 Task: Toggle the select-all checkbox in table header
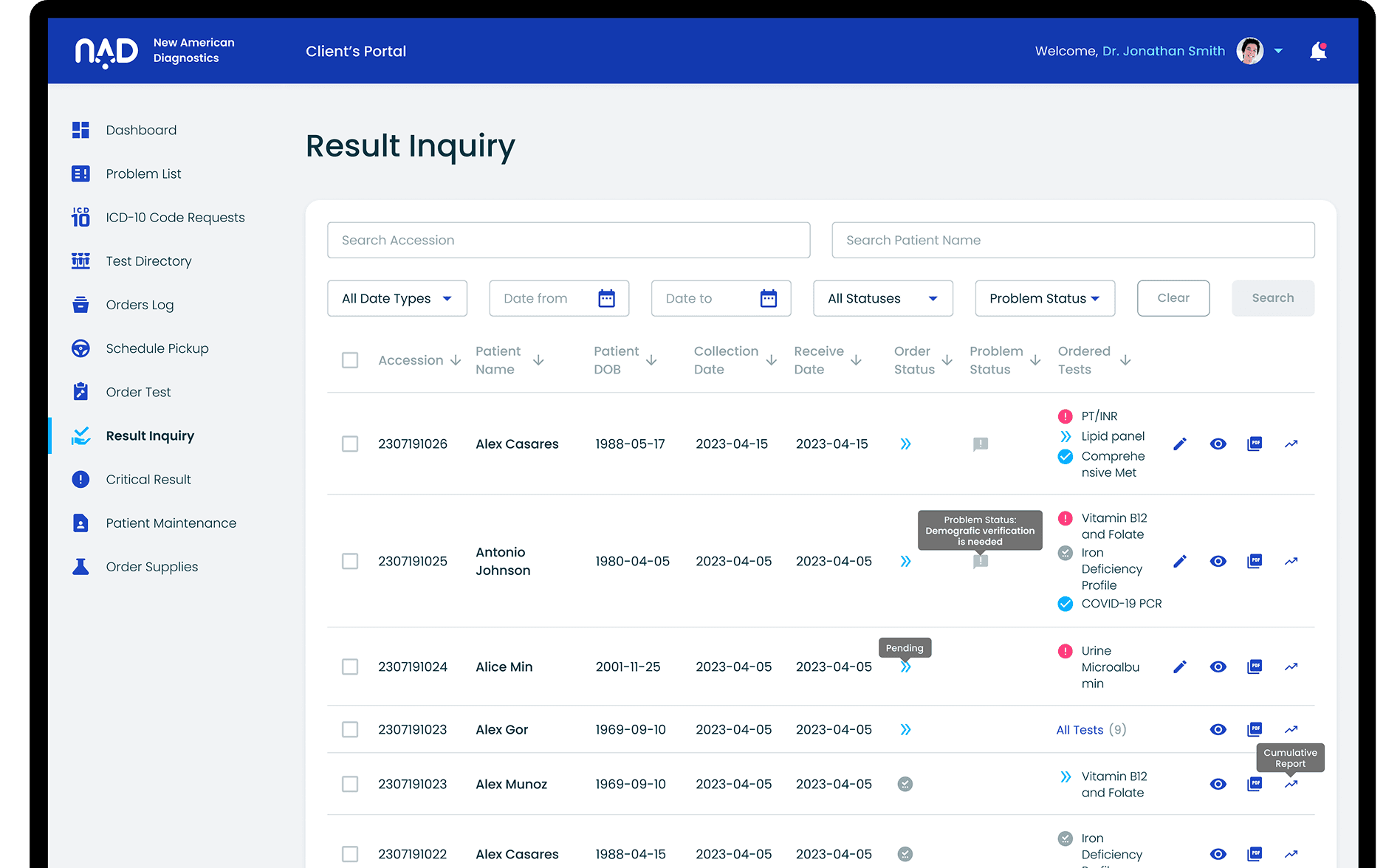tap(350, 360)
